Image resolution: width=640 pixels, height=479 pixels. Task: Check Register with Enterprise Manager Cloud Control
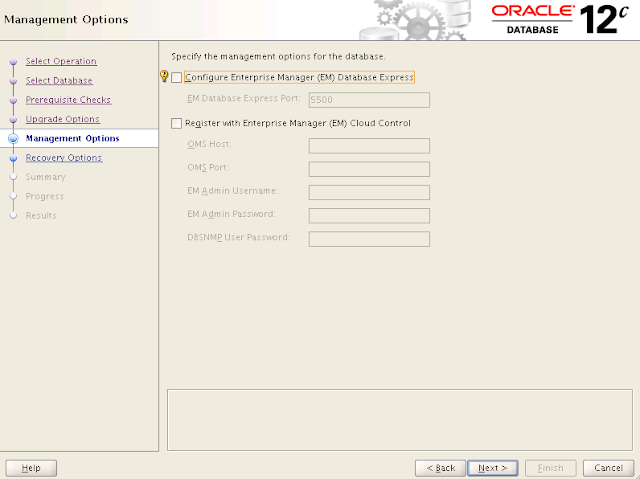point(176,123)
